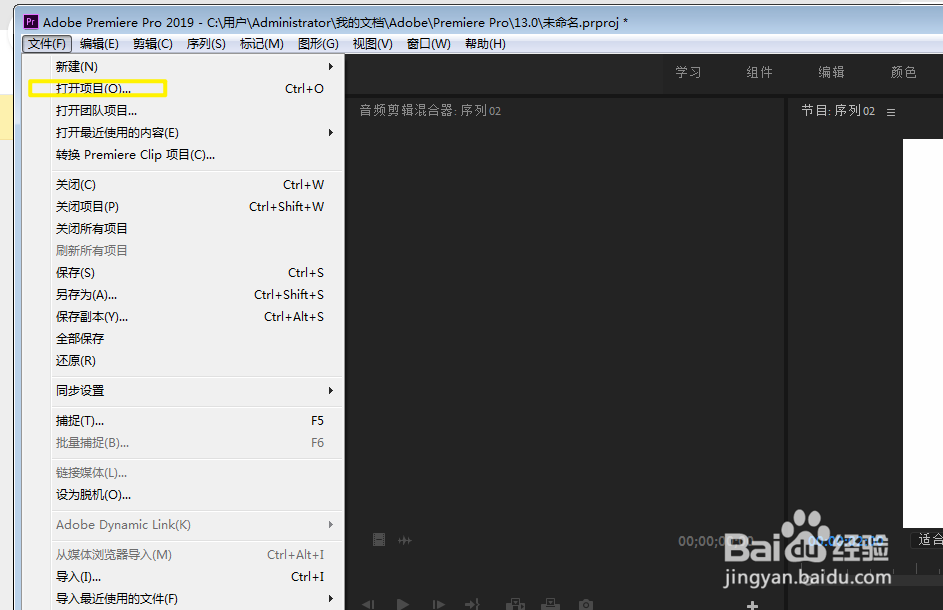Choose 关闭项目(P) entry
Screen dimensions: 943x610
(183, 206)
